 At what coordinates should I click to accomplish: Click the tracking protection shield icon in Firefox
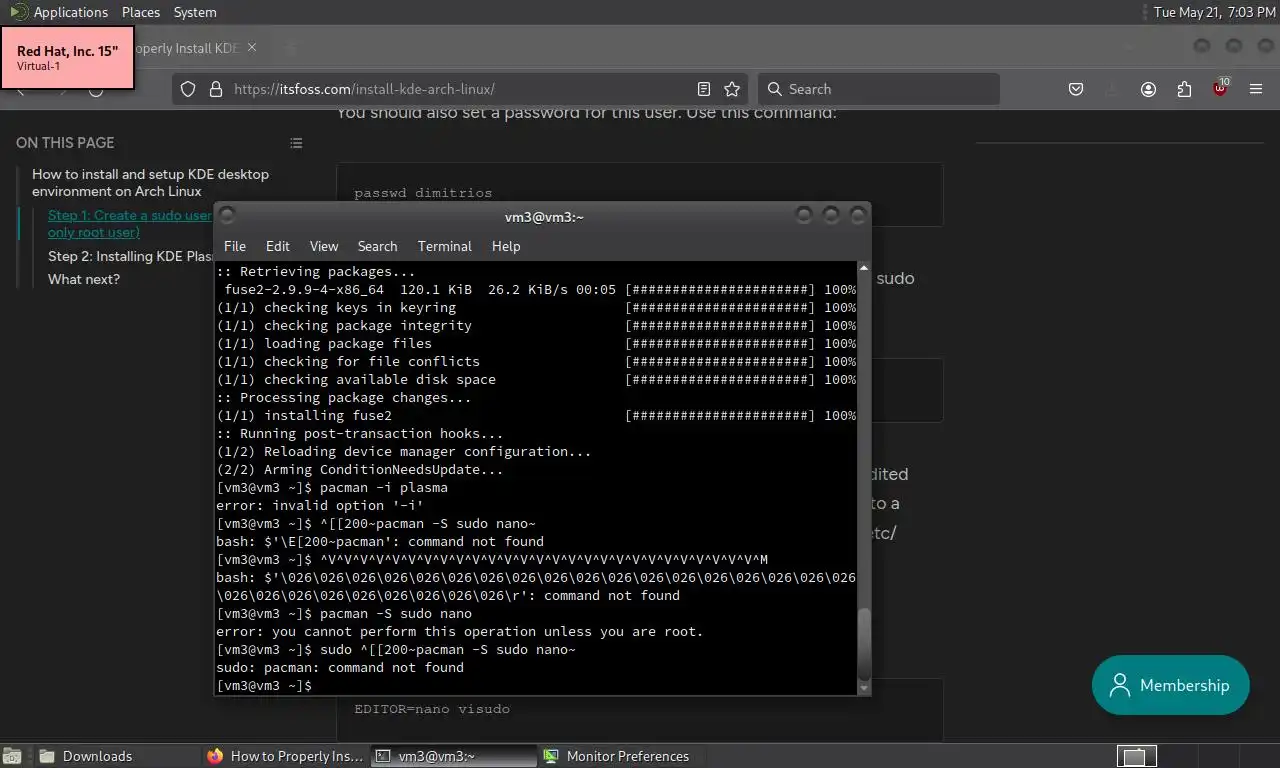[x=188, y=89]
